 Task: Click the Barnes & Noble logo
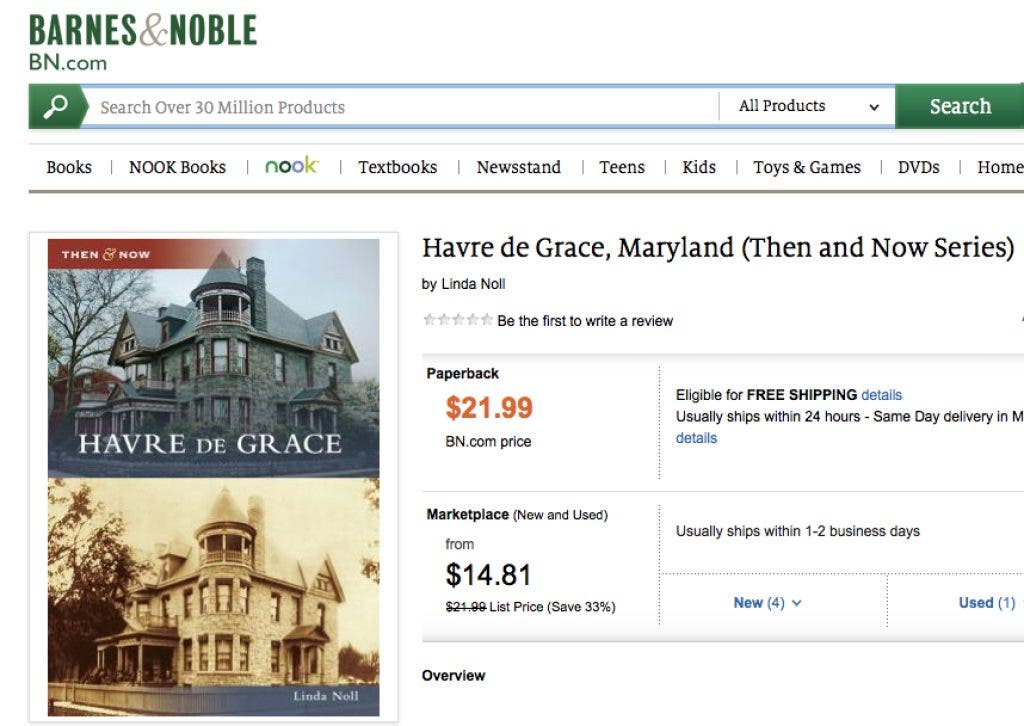point(142,41)
